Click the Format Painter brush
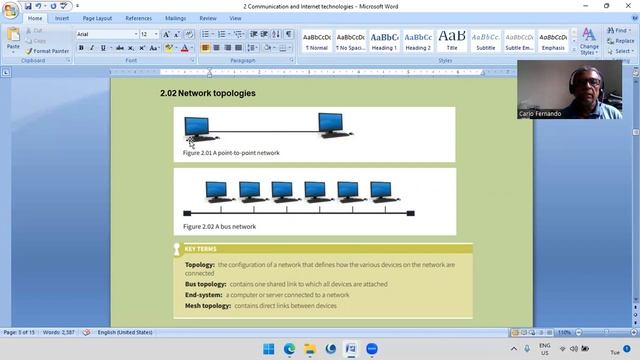Viewport: 640px width, 360px height. pos(28,51)
